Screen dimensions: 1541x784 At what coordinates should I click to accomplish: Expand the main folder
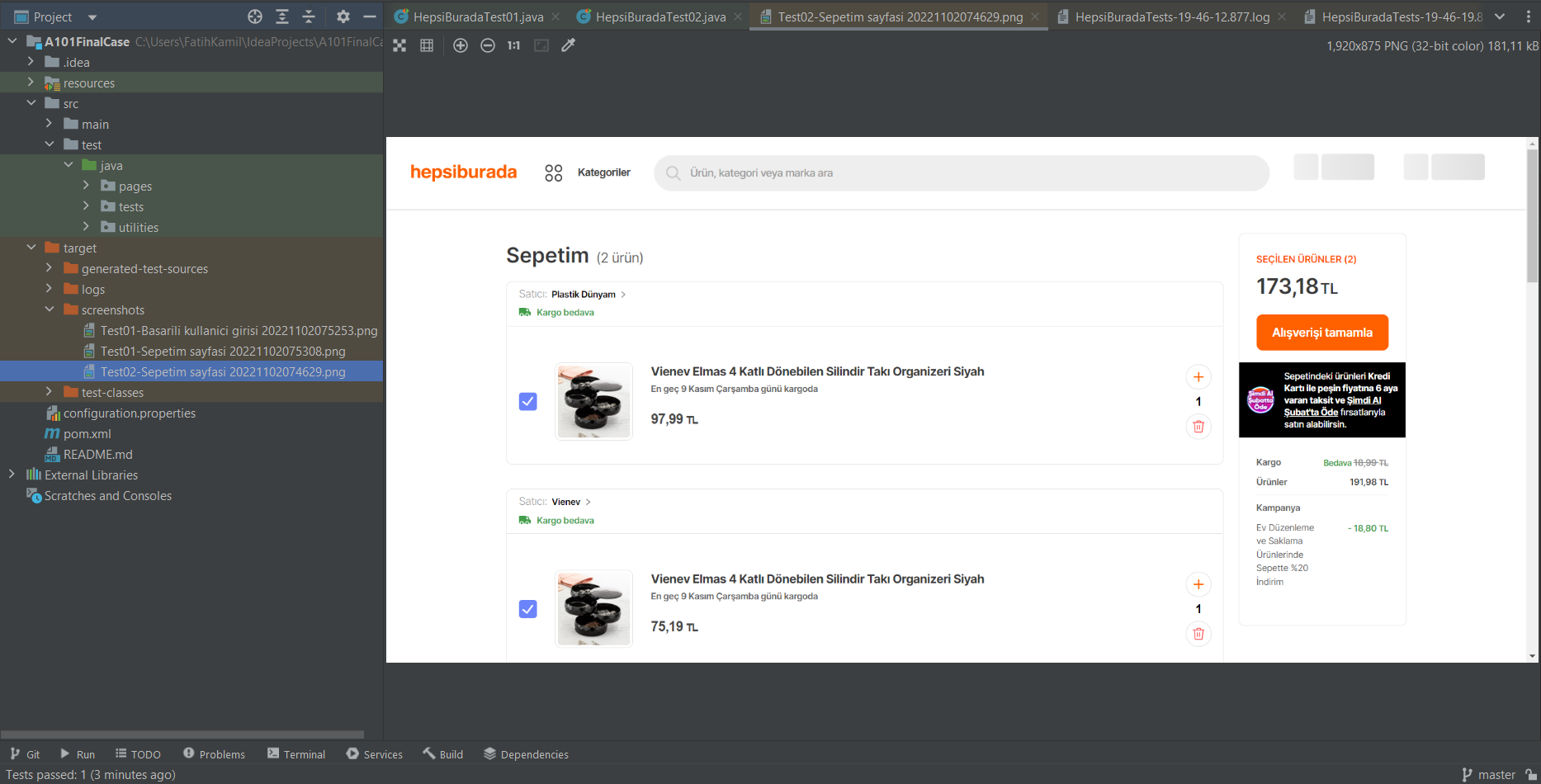[x=49, y=124]
